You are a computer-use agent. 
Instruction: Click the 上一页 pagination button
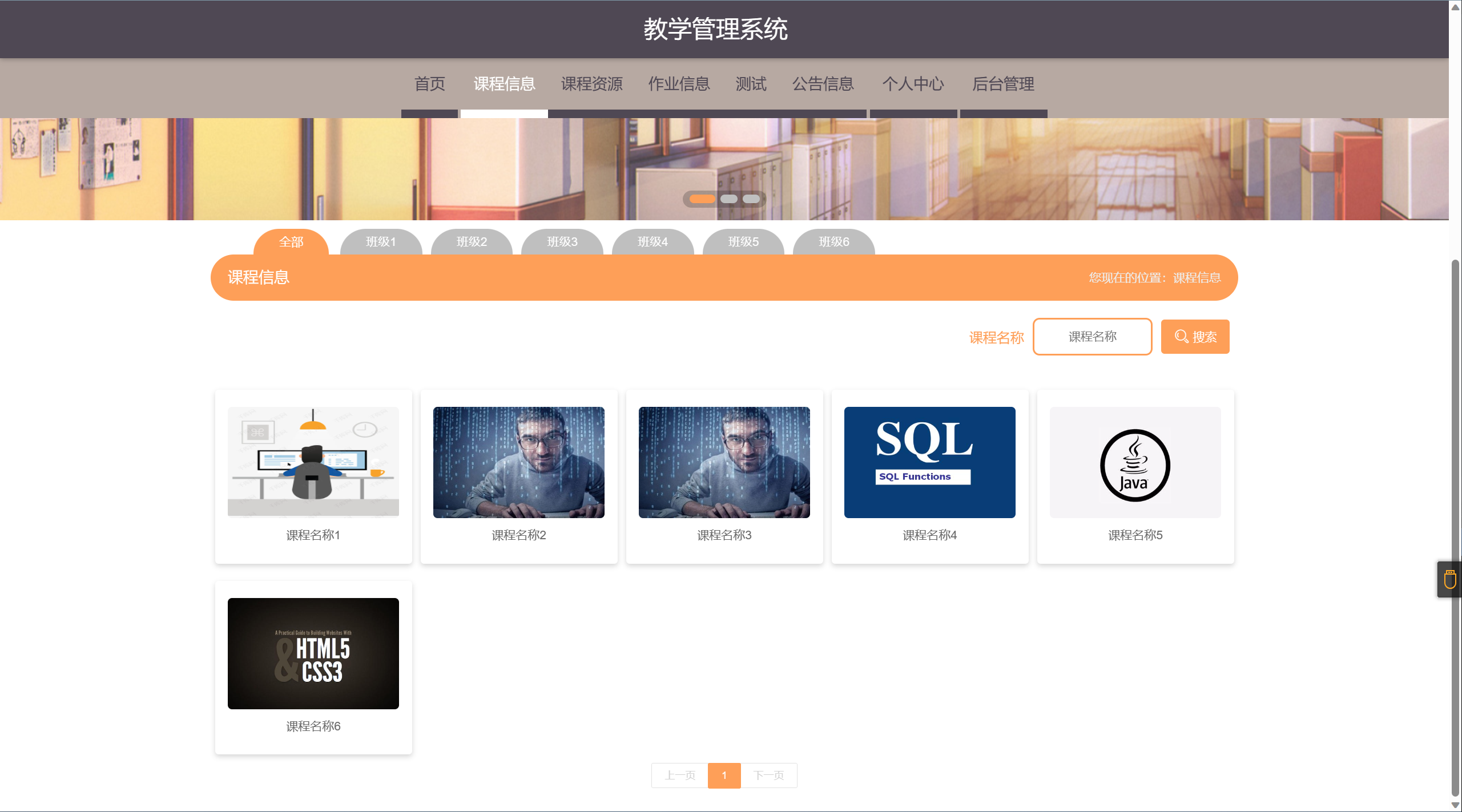679,775
